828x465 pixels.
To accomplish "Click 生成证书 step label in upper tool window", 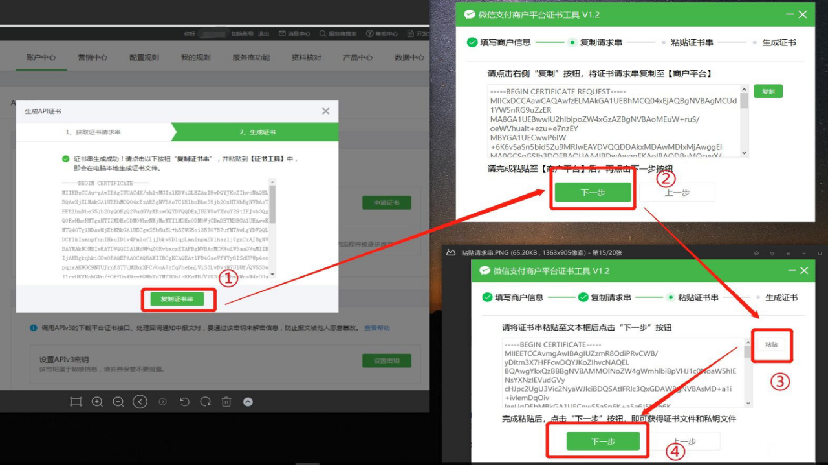I will point(779,42).
